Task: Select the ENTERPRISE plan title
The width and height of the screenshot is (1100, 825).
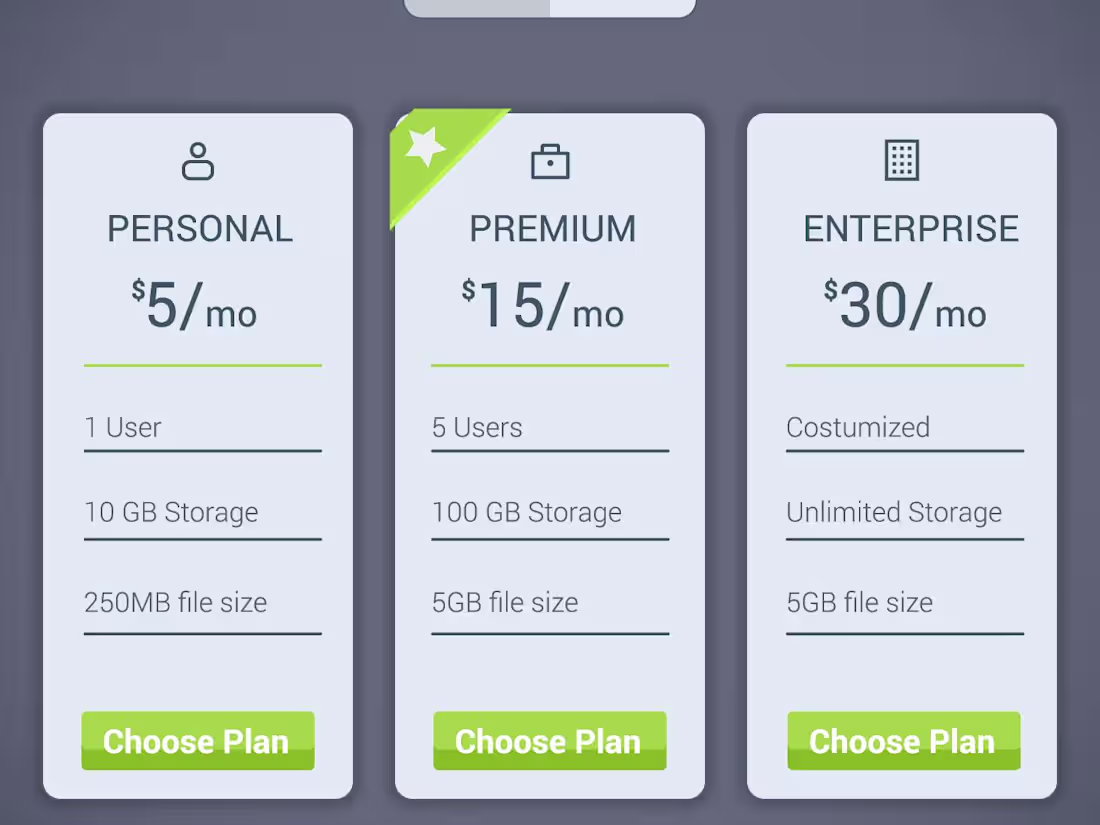Action: (x=910, y=228)
